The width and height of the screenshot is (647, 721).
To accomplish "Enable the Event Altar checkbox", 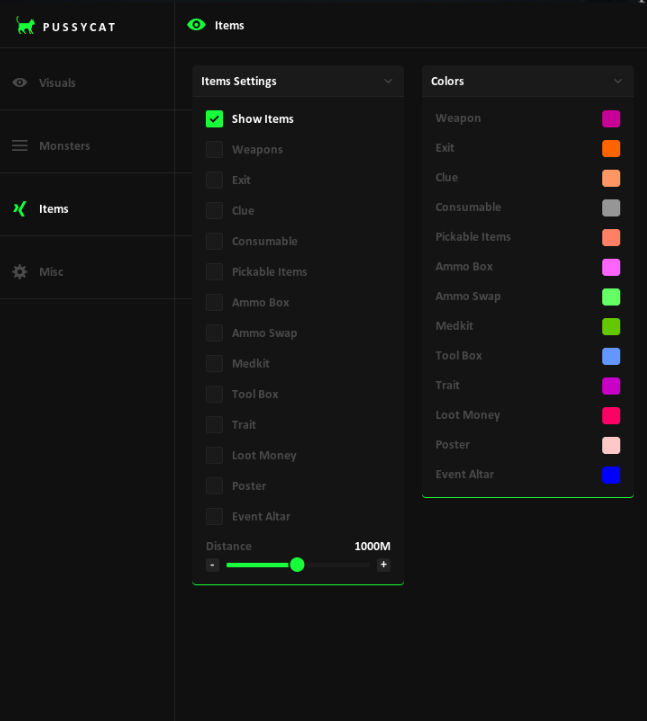I will [214, 516].
